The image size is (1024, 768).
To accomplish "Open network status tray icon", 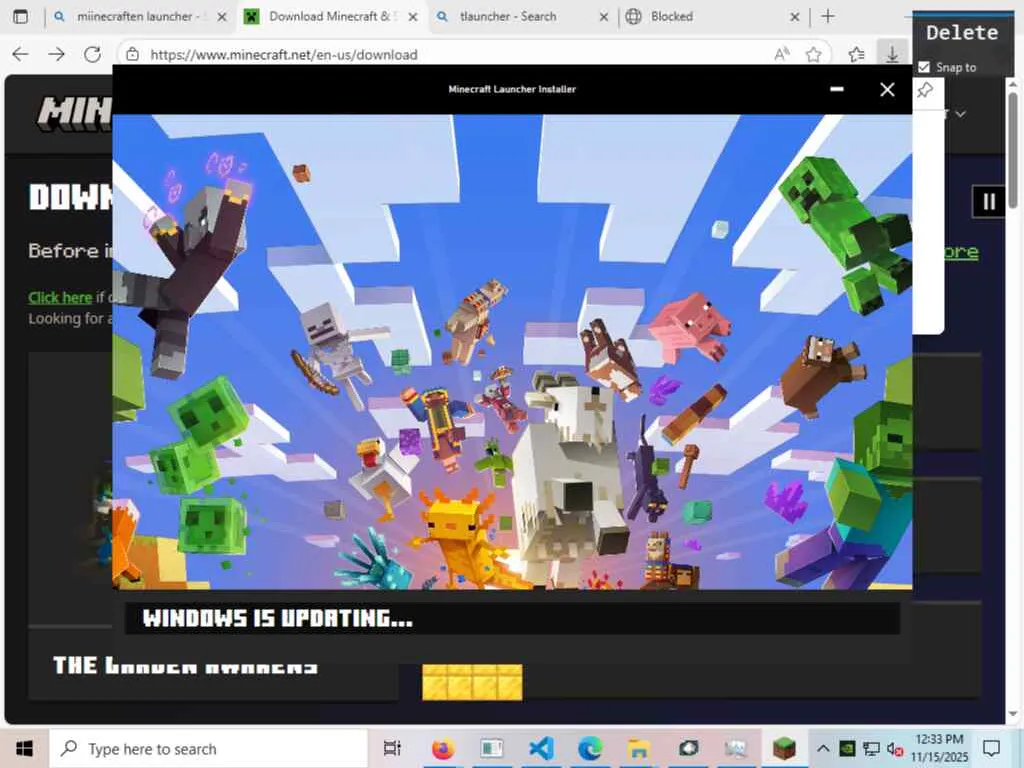I will (x=871, y=748).
